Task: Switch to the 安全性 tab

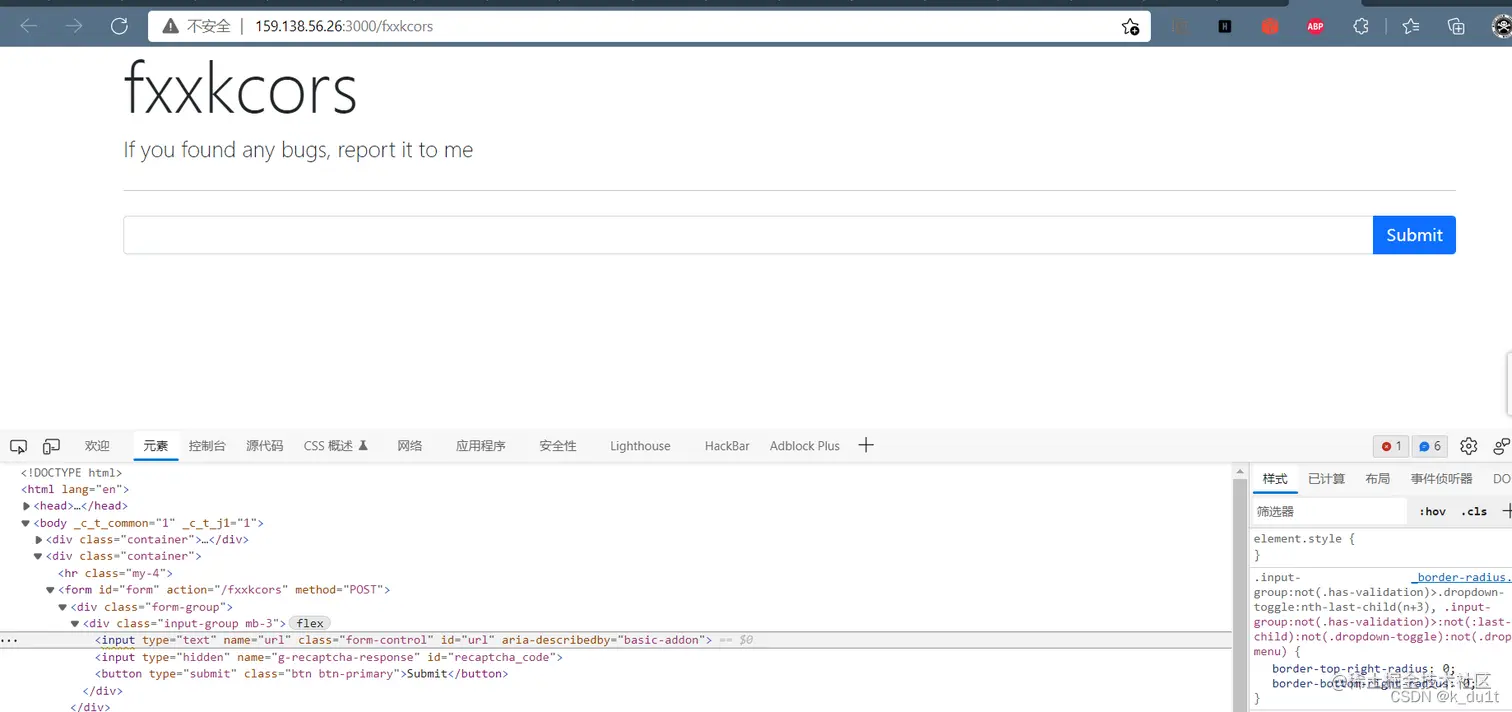Action: pyautogui.click(x=558, y=446)
